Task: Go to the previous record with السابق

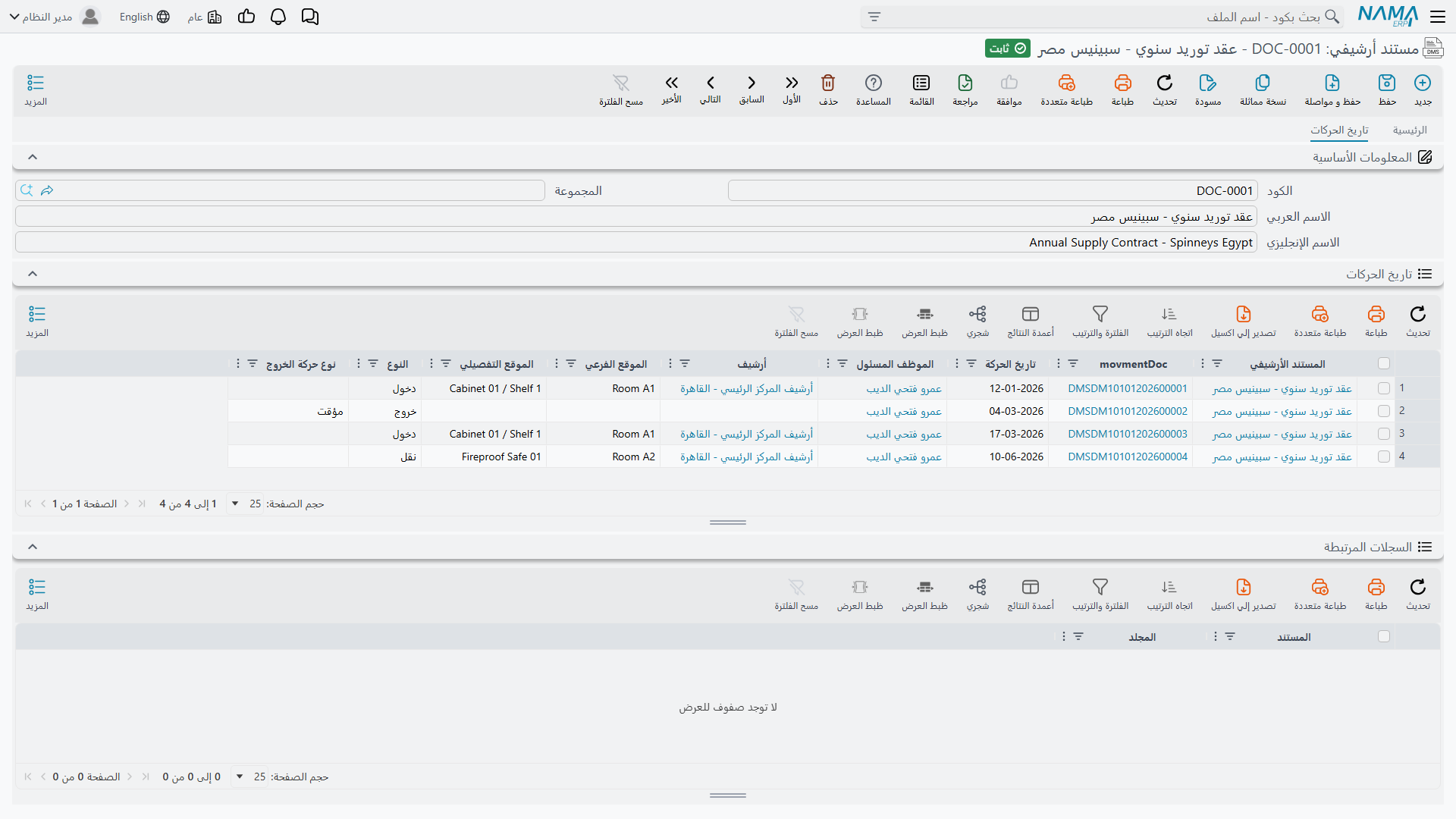Action: tap(752, 90)
